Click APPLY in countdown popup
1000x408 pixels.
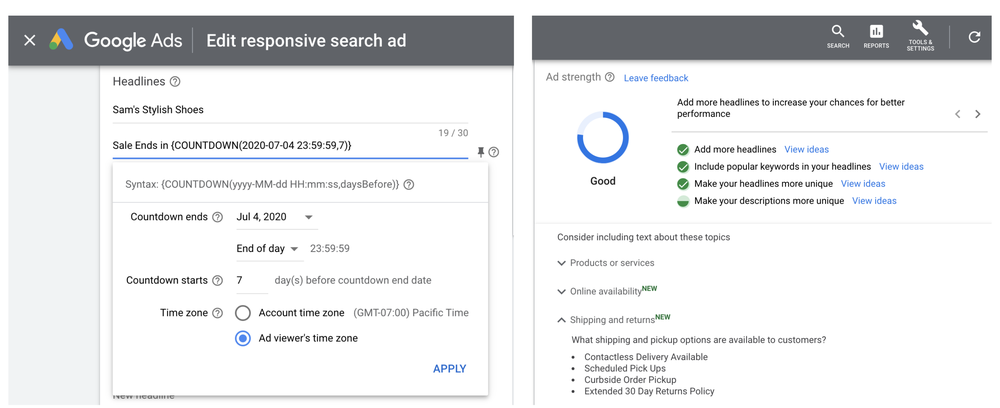pyautogui.click(x=450, y=368)
